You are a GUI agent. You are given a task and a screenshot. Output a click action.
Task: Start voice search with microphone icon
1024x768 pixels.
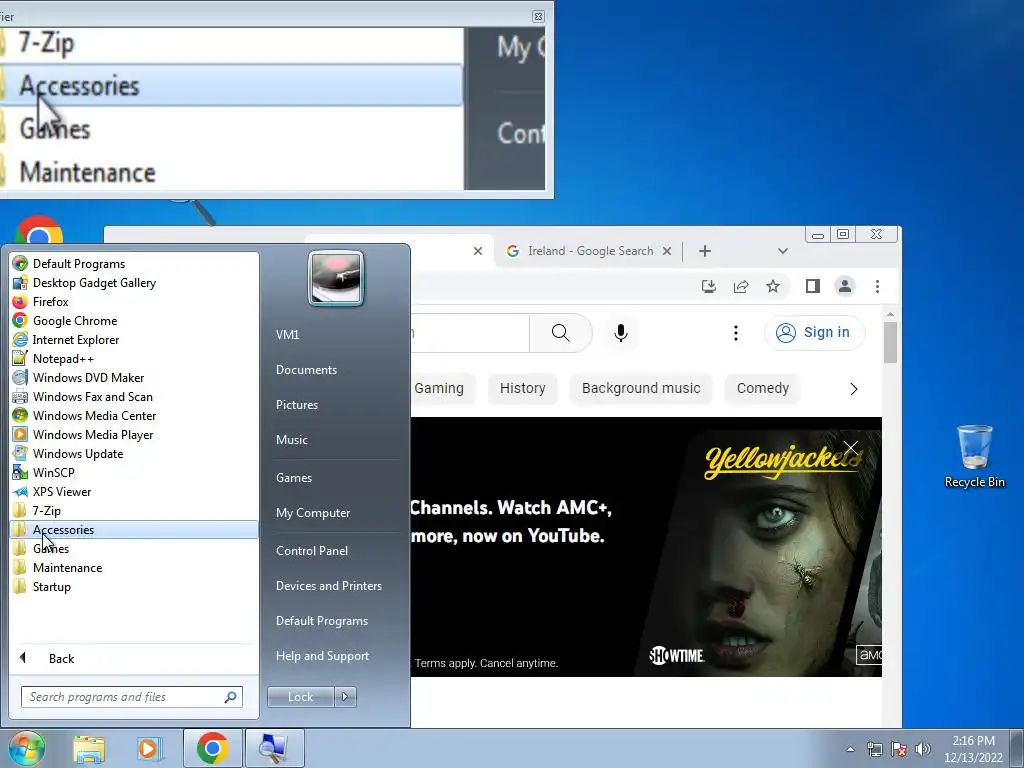(x=621, y=333)
